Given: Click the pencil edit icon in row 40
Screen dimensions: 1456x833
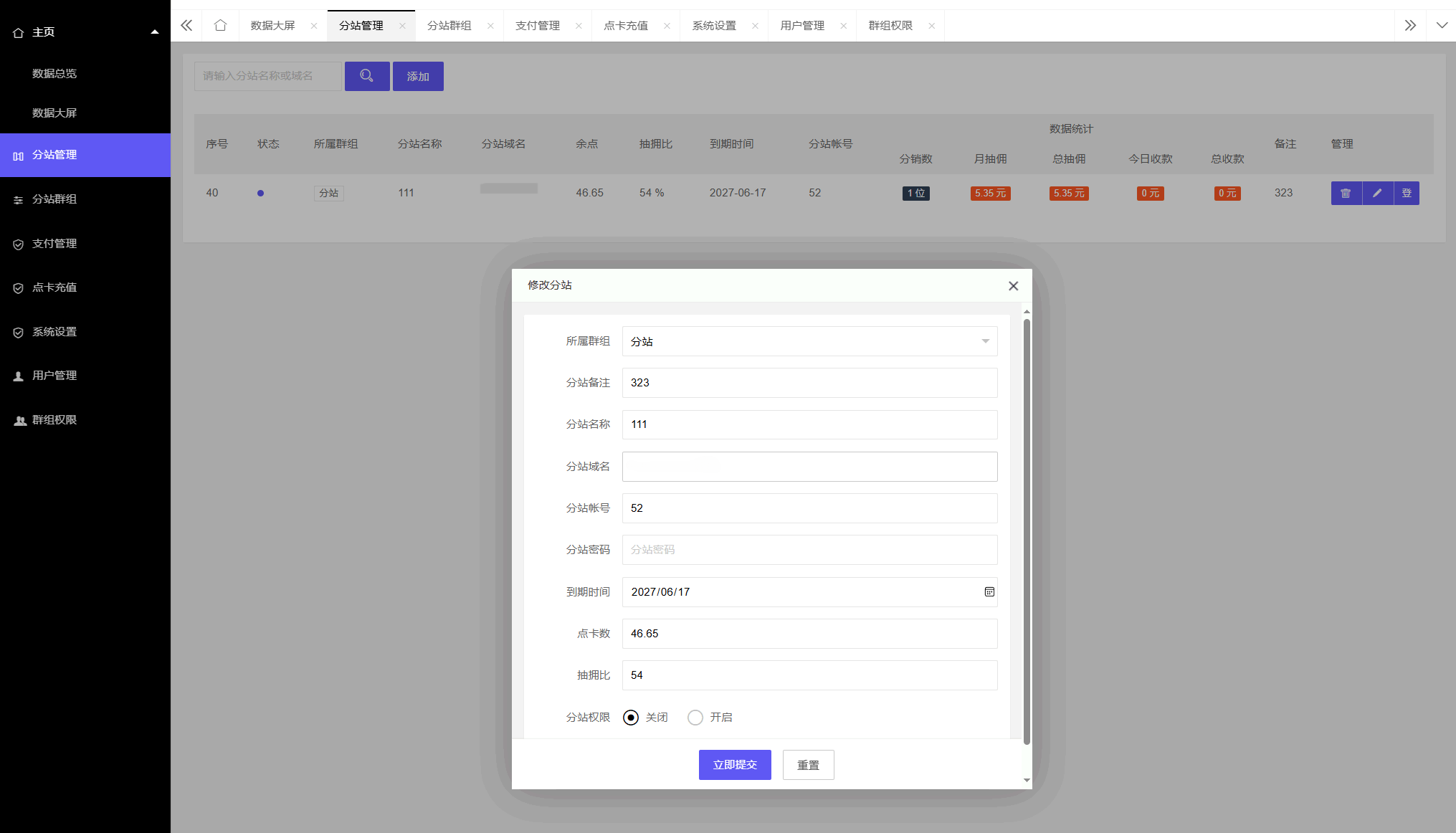Looking at the screenshot, I should pyautogui.click(x=1377, y=193).
